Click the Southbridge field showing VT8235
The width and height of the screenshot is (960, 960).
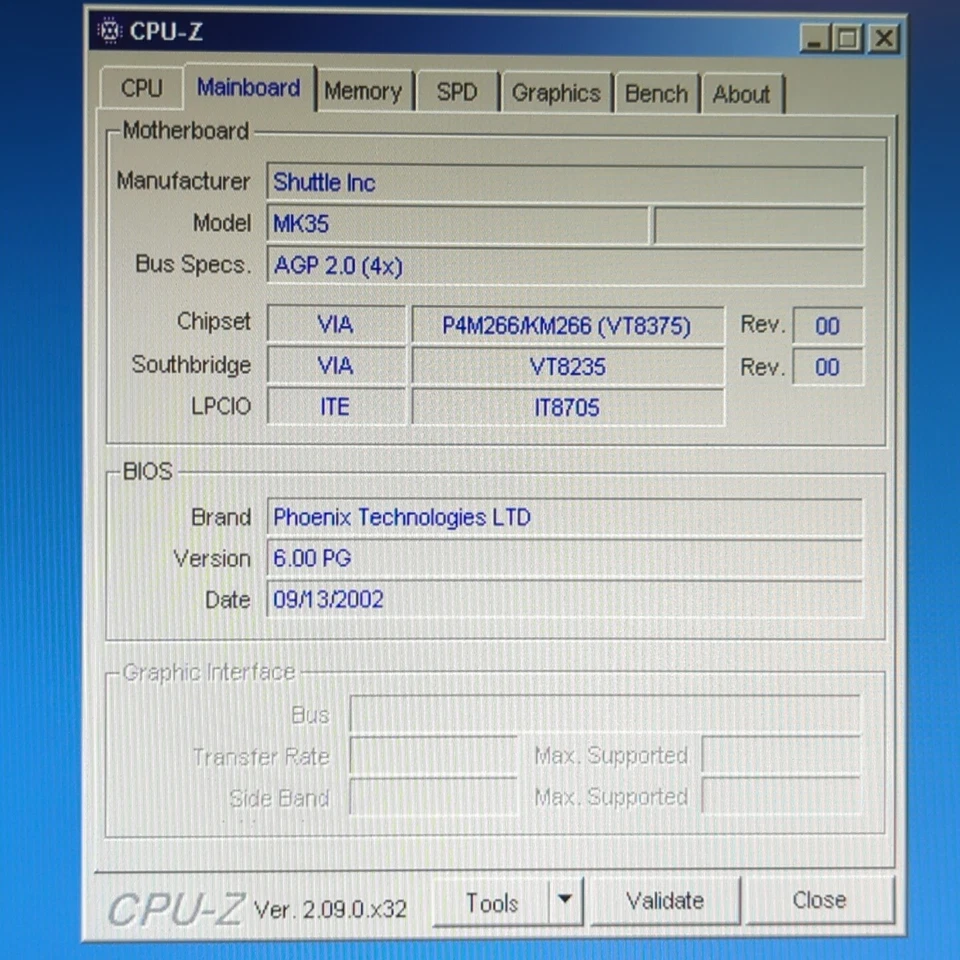(x=567, y=366)
